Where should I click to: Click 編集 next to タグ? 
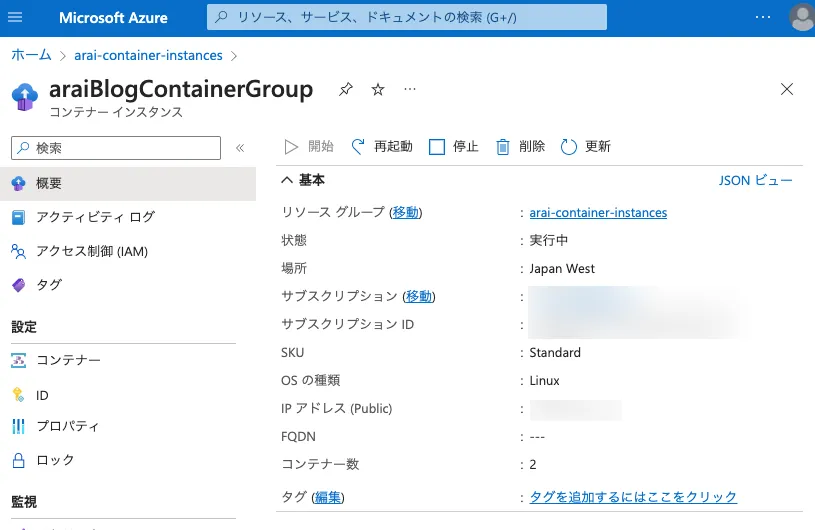pyautogui.click(x=327, y=497)
